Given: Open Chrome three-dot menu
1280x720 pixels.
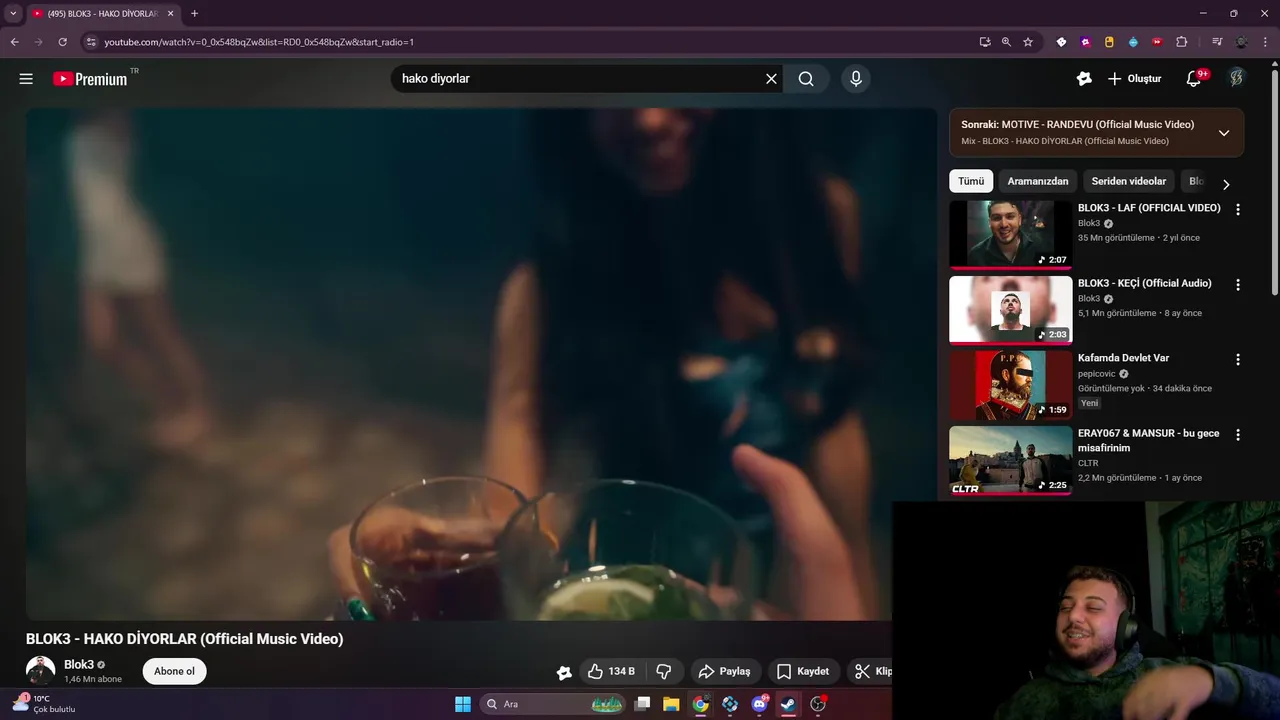Looking at the screenshot, I should tap(1265, 42).
